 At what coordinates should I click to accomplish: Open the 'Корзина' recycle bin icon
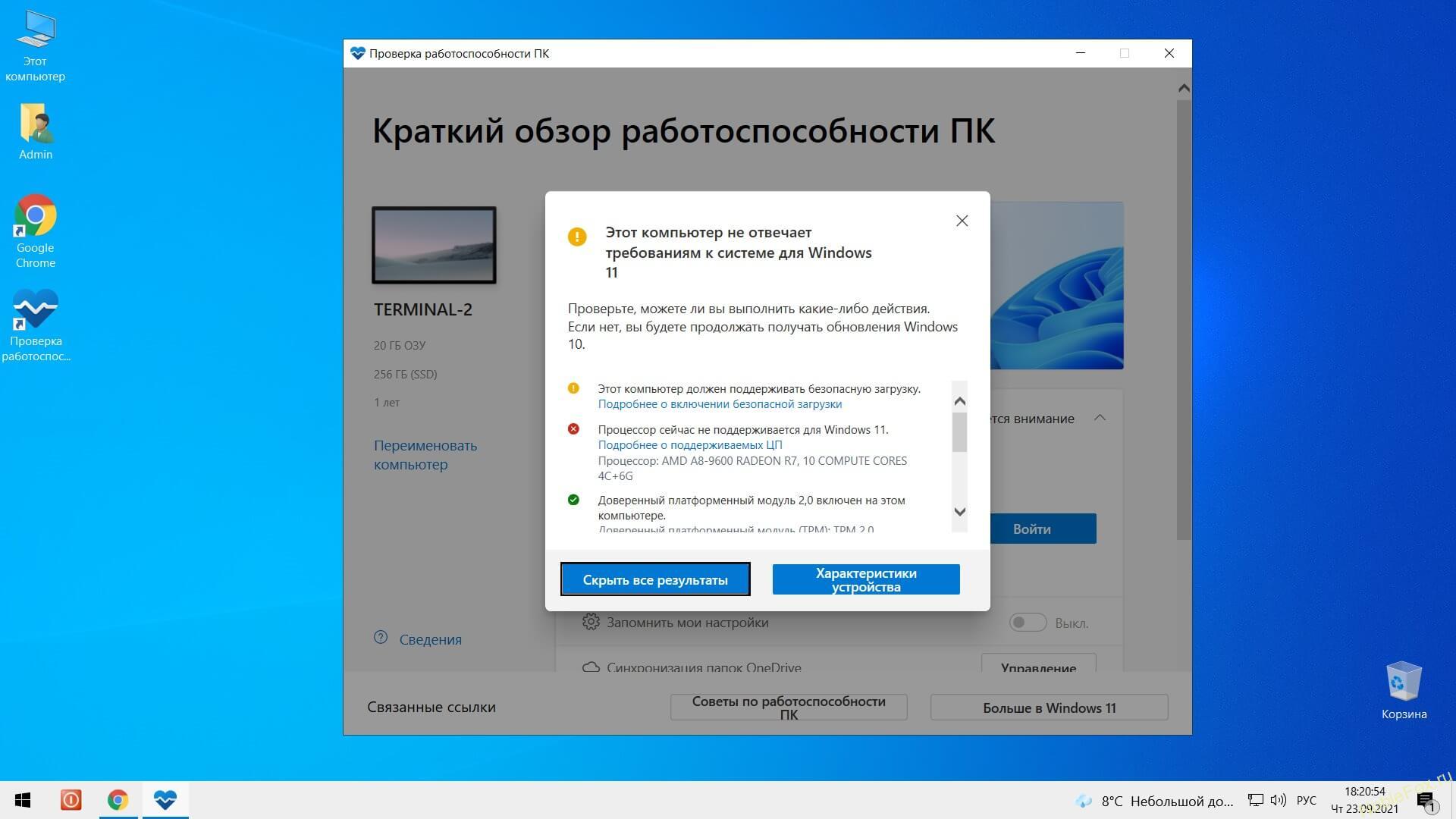tap(1404, 690)
